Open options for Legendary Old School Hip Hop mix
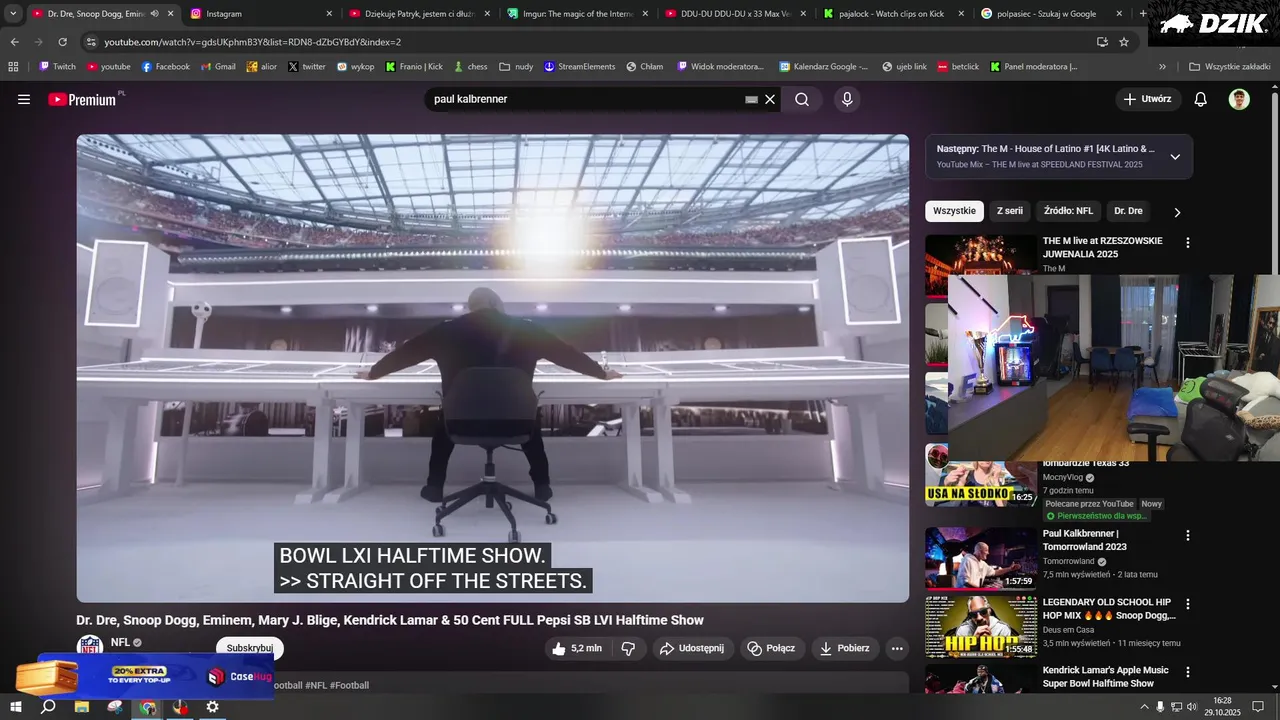The width and height of the screenshot is (1280, 720). point(1188,604)
